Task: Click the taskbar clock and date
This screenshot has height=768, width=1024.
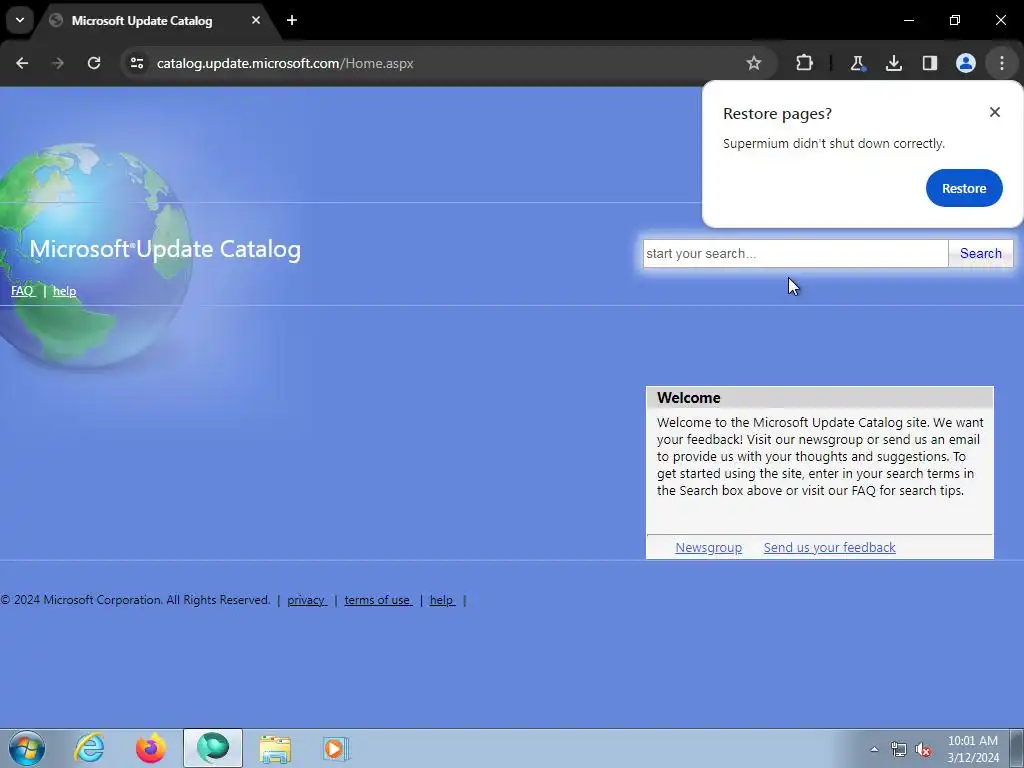Action: pos(973,749)
